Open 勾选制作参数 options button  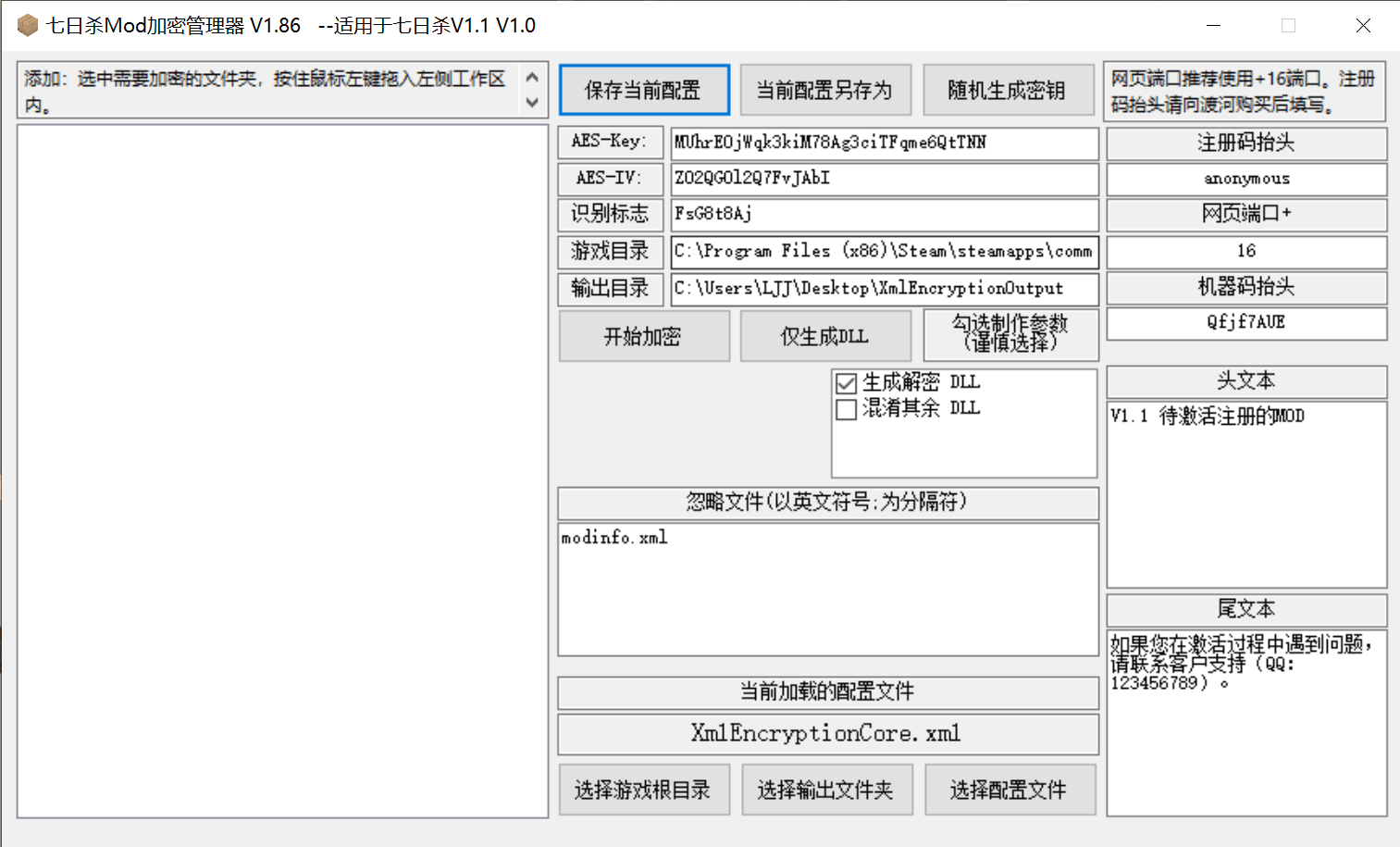(1010, 335)
